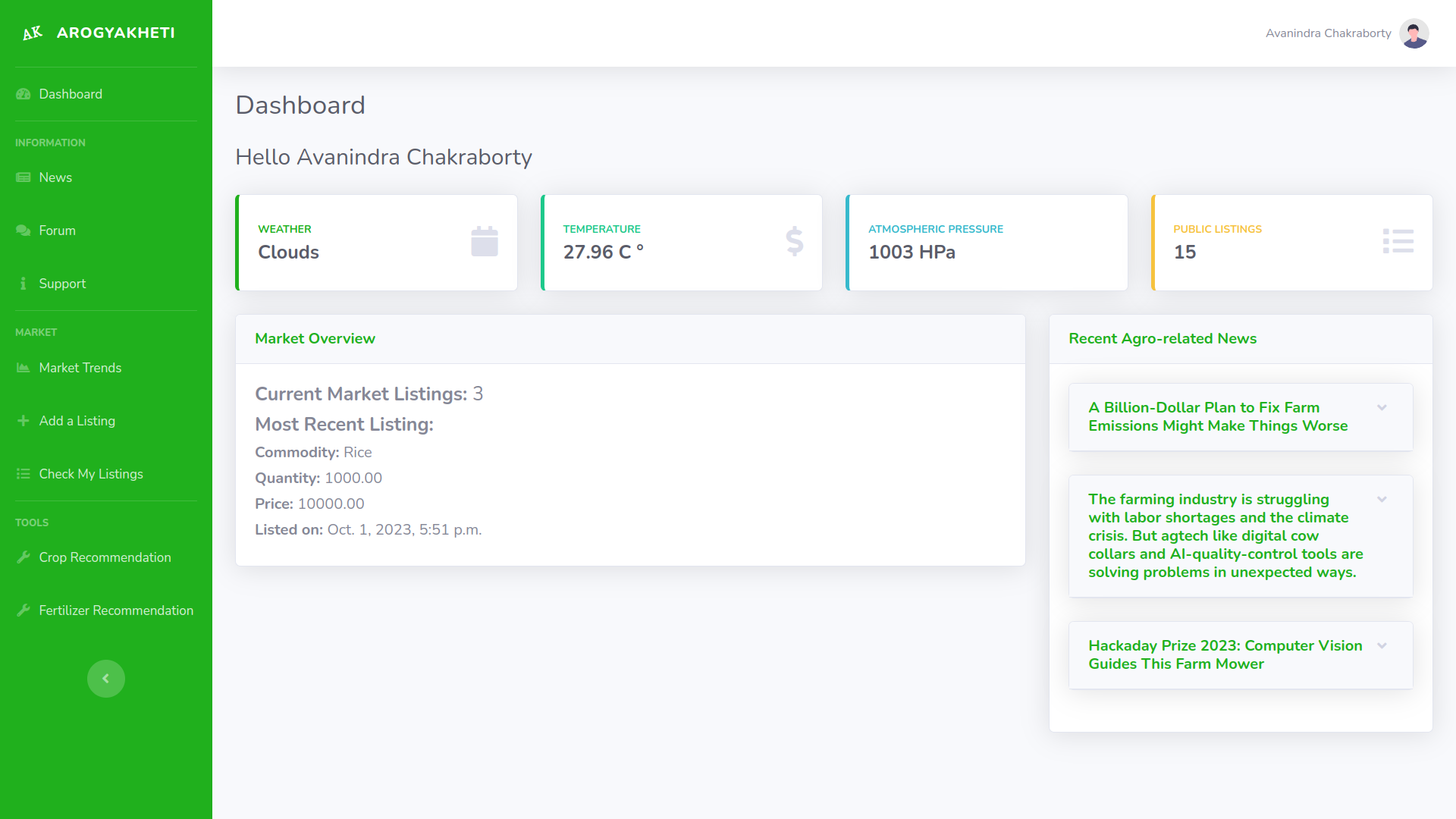The image size is (1456, 819).
Task: Click the Dashboard speedometer icon in the sidebar
Action: pyautogui.click(x=24, y=94)
